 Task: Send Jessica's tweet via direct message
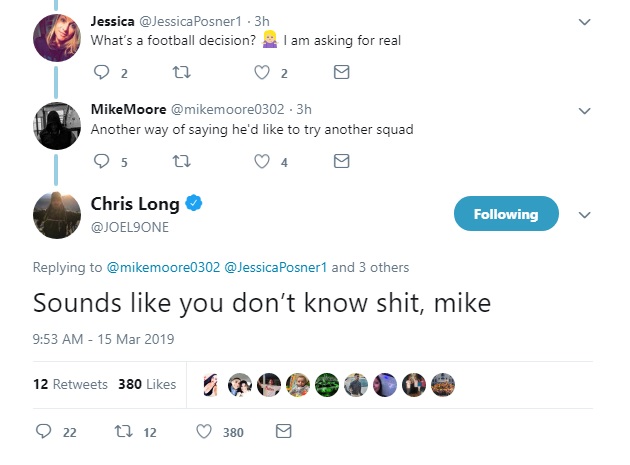coord(340,72)
